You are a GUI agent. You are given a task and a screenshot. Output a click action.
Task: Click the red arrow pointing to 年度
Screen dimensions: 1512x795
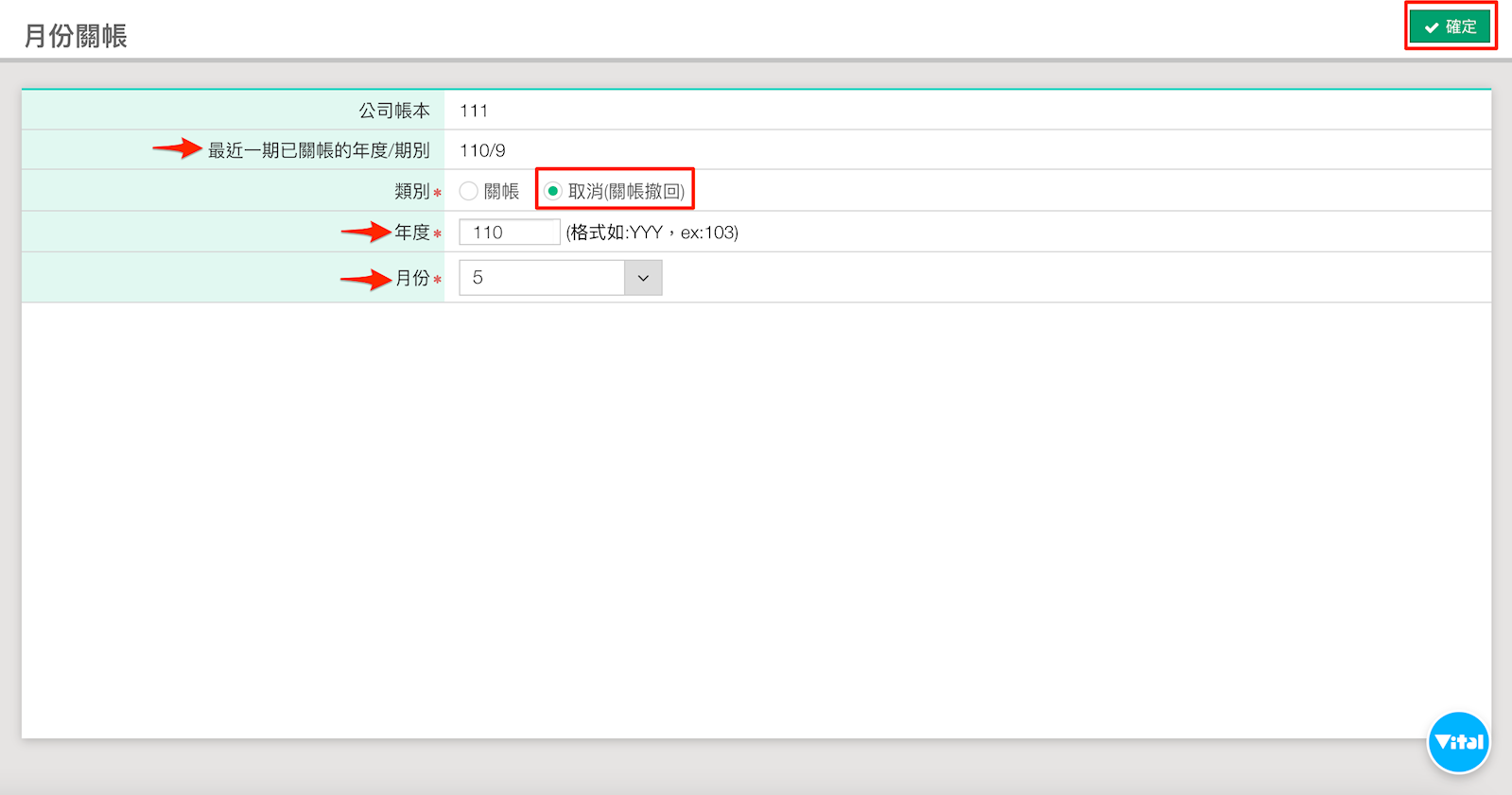pyautogui.click(x=365, y=232)
